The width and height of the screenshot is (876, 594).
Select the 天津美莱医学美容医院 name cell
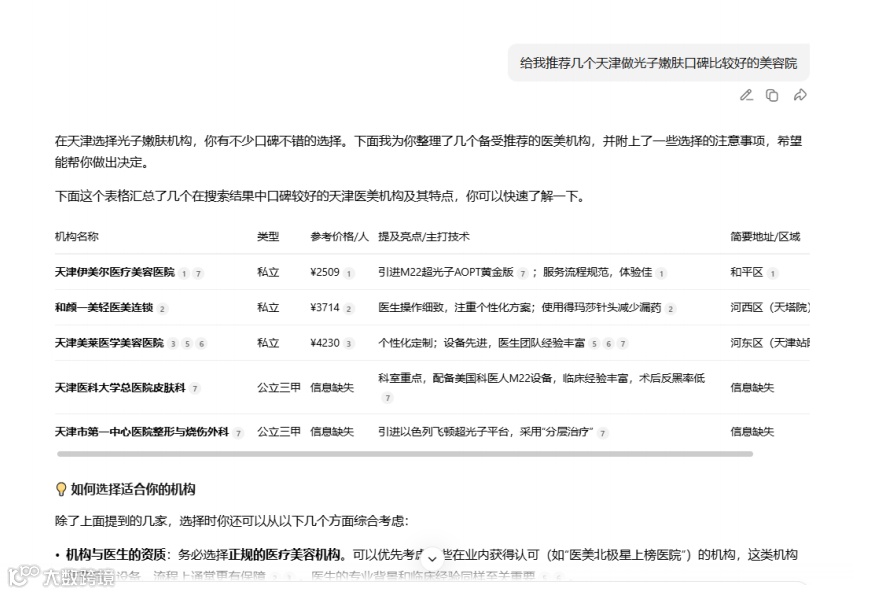coord(110,343)
